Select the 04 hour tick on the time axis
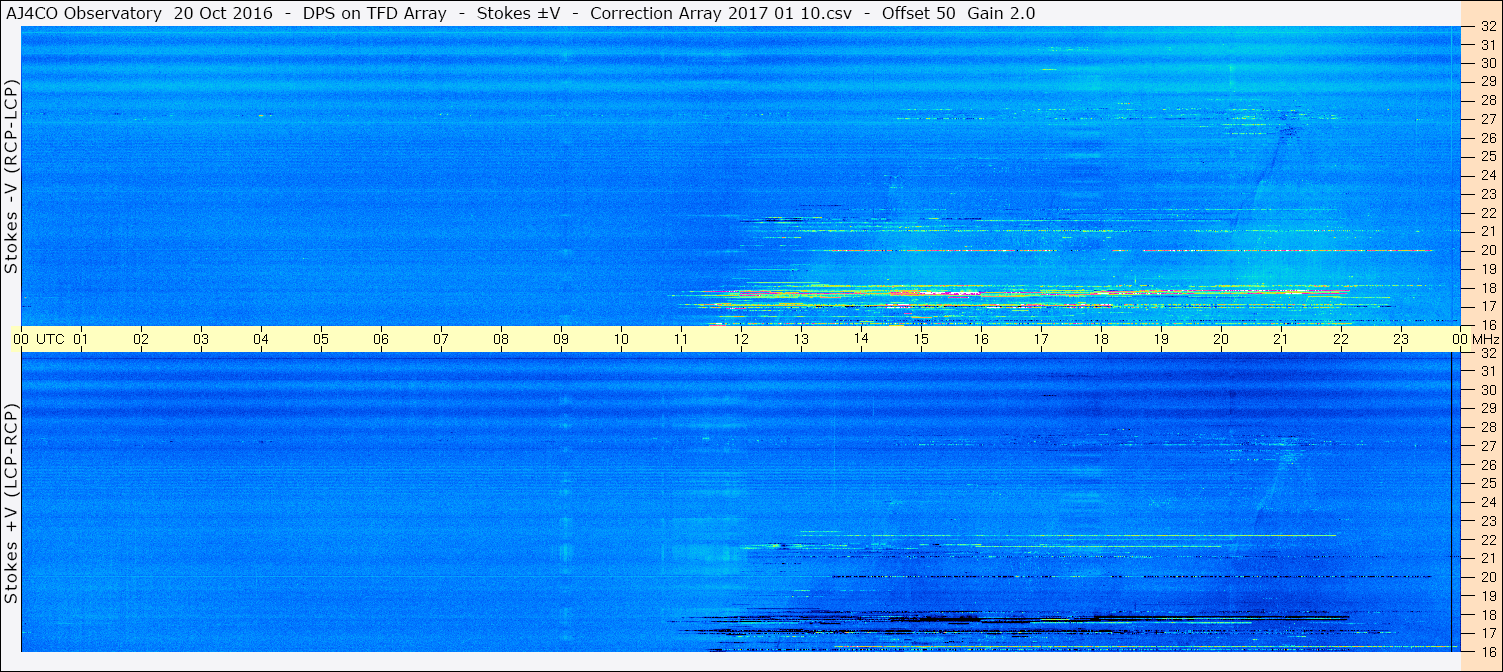 tap(261, 339)
